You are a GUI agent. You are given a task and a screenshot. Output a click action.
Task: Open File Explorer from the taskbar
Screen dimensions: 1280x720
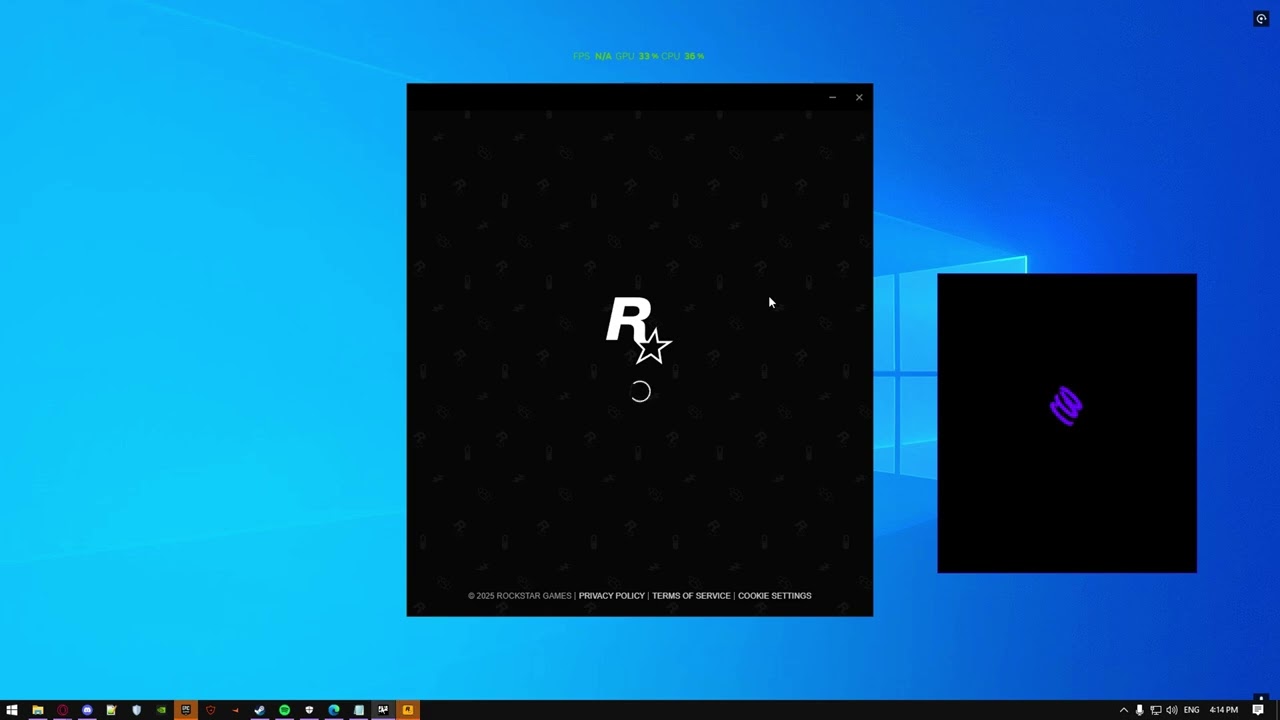coord(38,710)
